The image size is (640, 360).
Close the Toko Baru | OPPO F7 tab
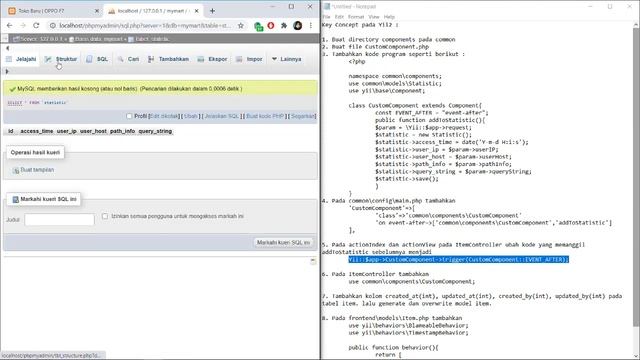click(x=97, y=11)
